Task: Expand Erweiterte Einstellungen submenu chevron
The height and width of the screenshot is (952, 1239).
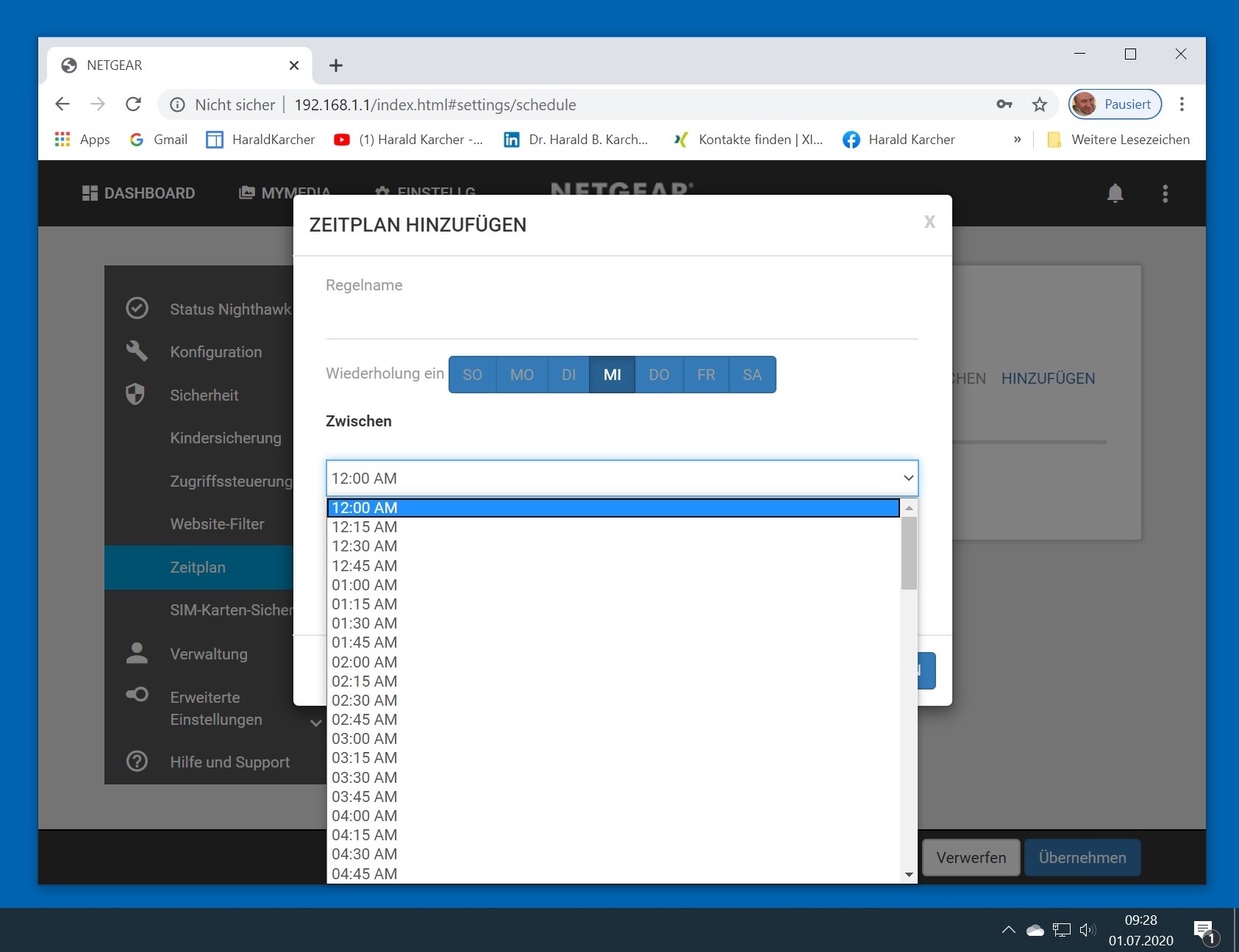Action: coord(315,723)
